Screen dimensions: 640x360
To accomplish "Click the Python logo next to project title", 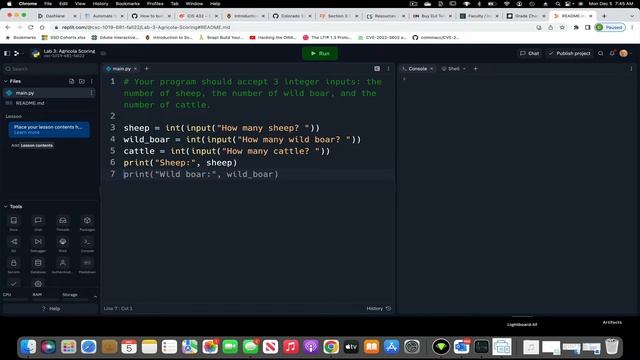I will [x=36, y=53].
